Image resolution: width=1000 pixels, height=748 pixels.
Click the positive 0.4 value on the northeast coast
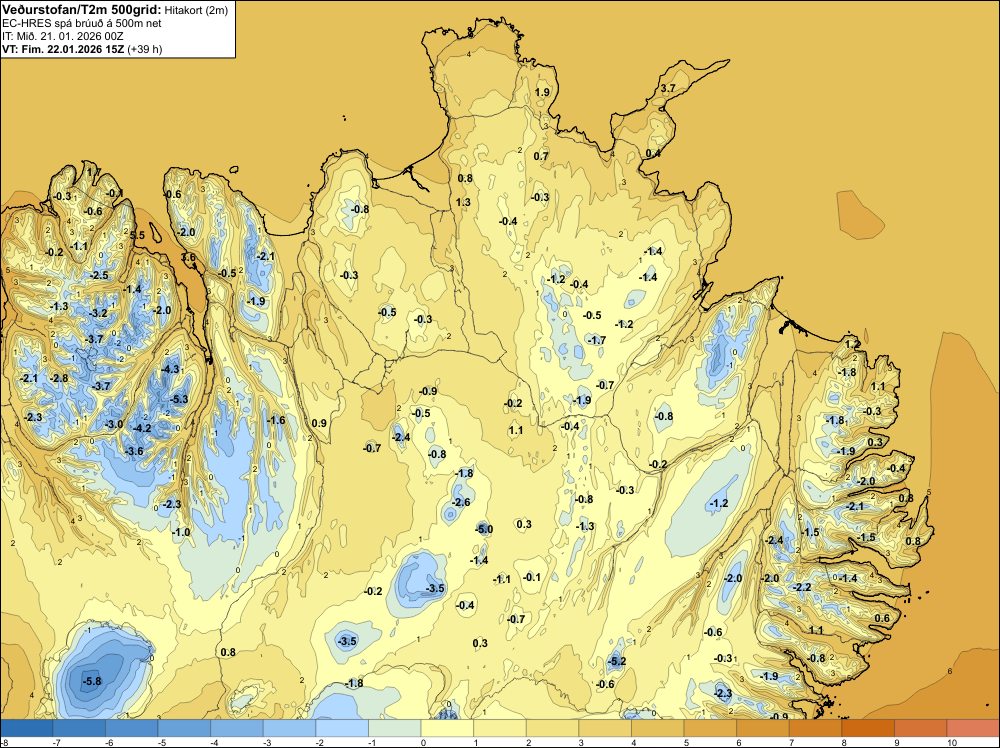653,153
